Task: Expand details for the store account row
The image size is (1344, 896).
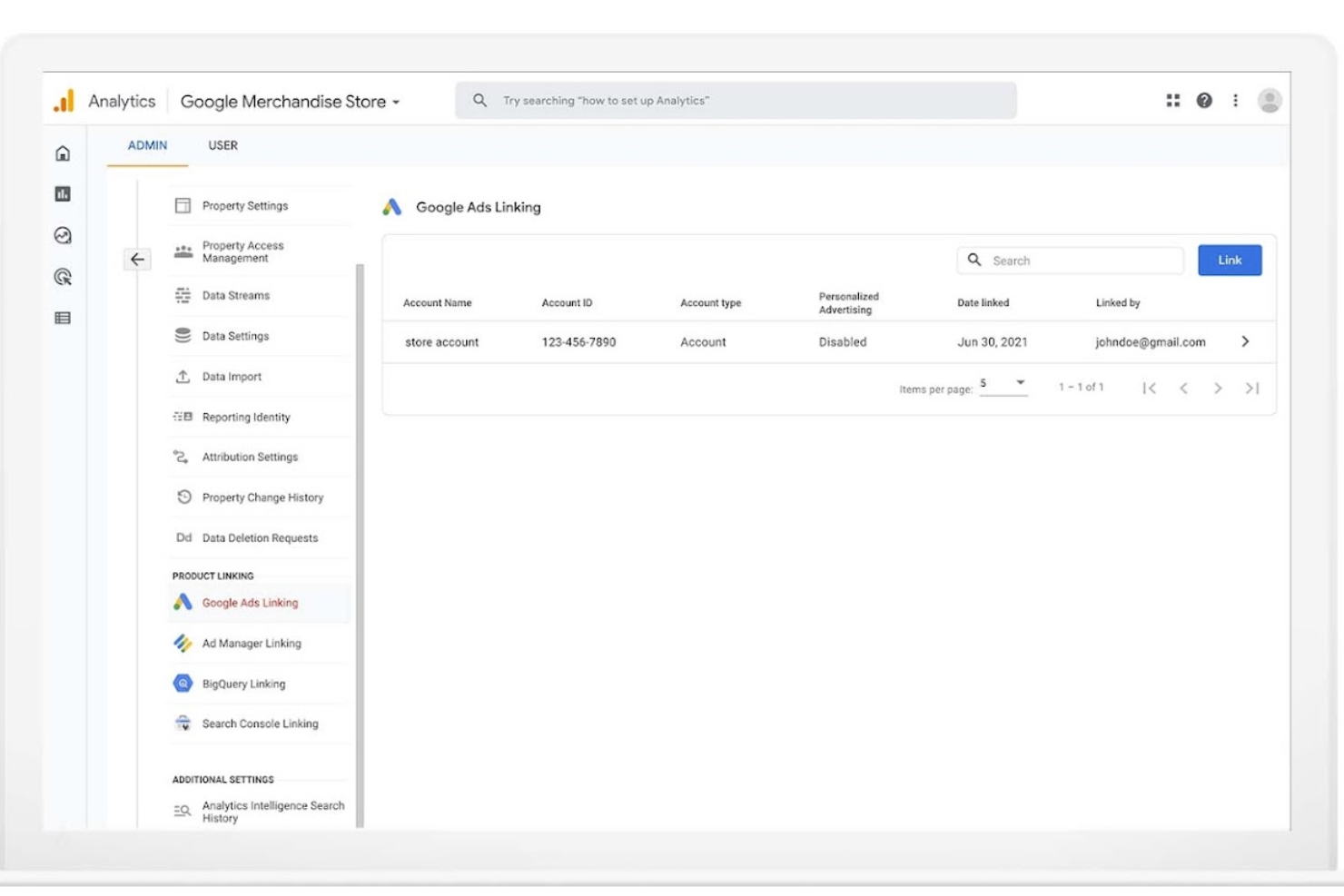Action: [1245, 341]
